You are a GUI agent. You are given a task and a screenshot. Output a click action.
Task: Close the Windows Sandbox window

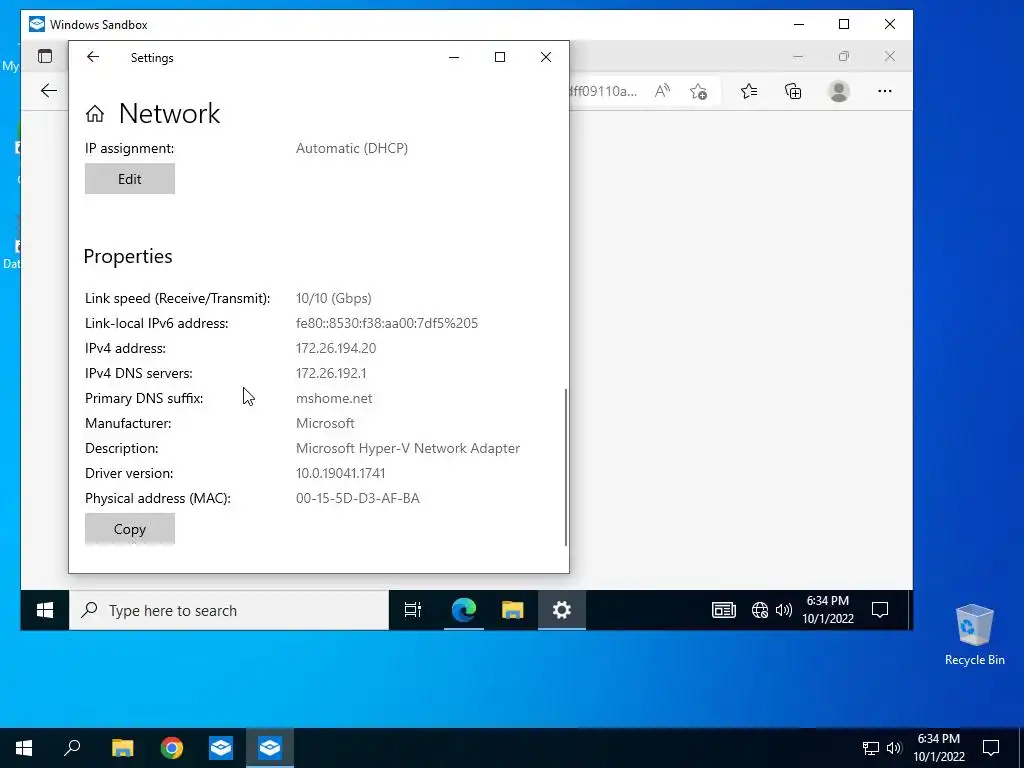click(889, 24)
